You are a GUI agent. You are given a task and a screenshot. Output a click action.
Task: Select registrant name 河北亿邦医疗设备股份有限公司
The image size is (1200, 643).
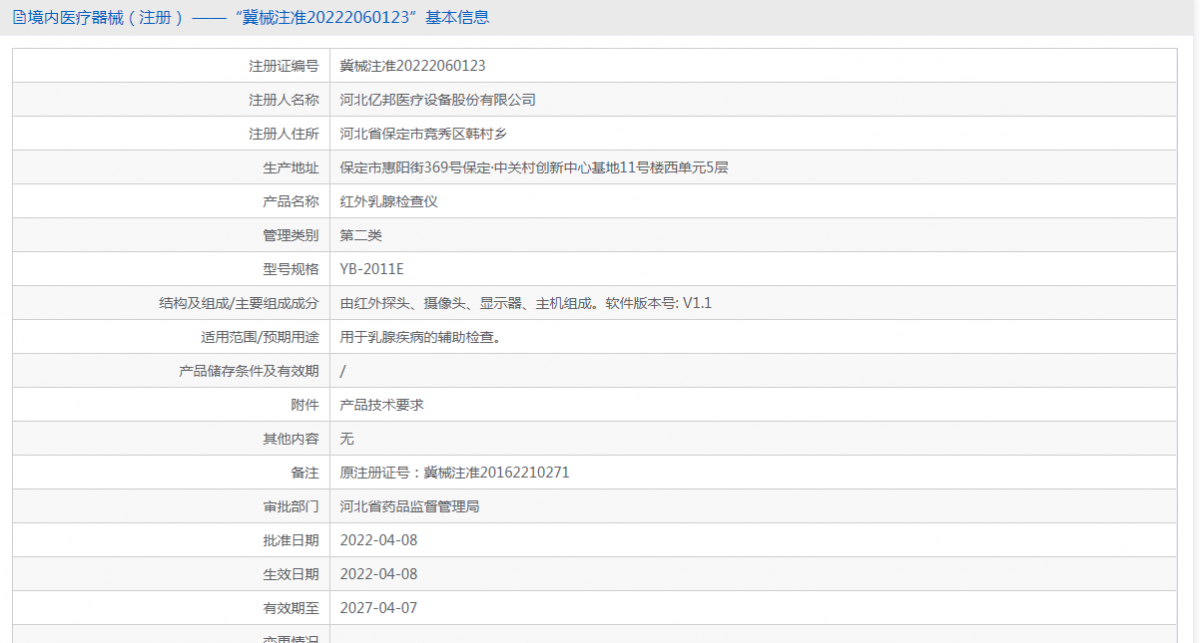pyautogui.click(x=438, y=100)
